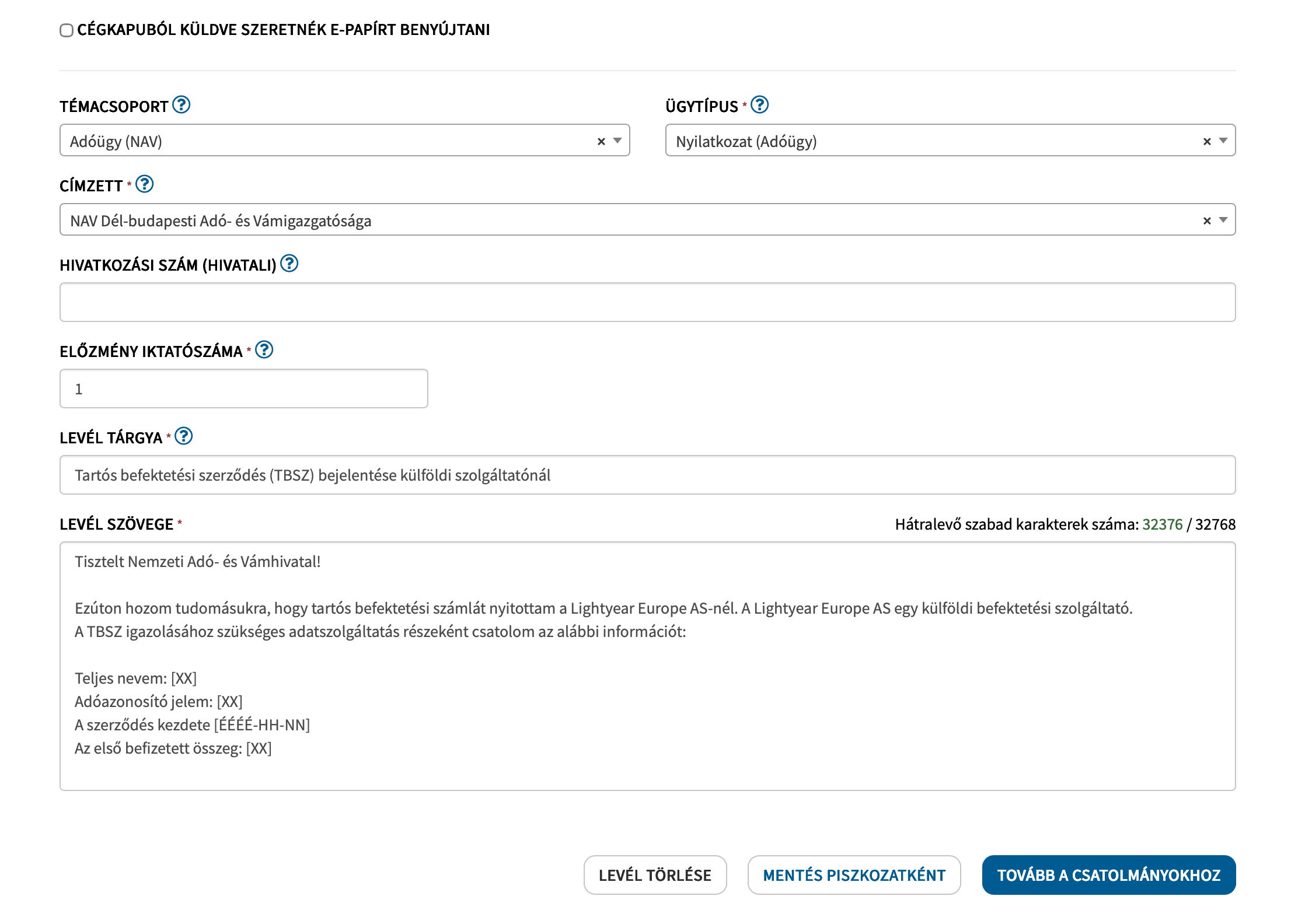Open help icon next to Ügytípus
The height and width of the screenshot is (924, 1305).
759,105
